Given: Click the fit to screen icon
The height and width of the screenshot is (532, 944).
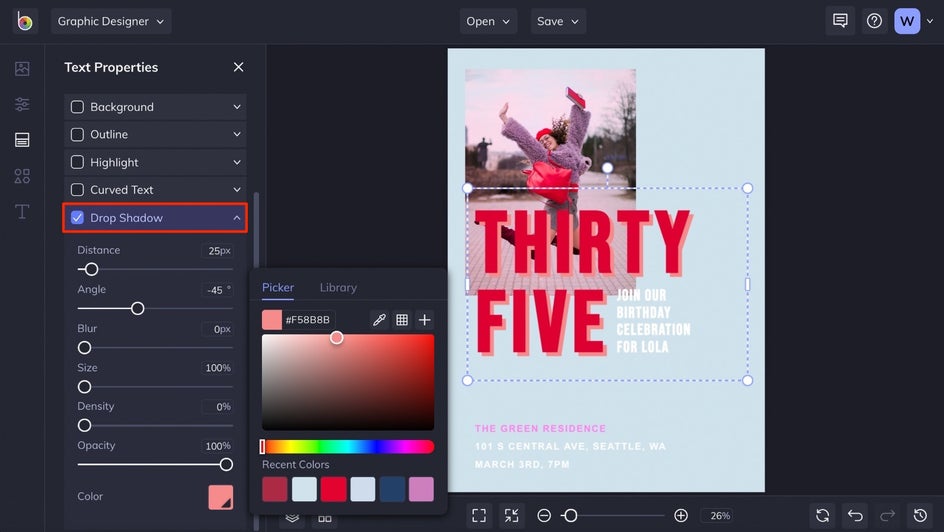Looking at the screenshot, I should click(479, 515).
